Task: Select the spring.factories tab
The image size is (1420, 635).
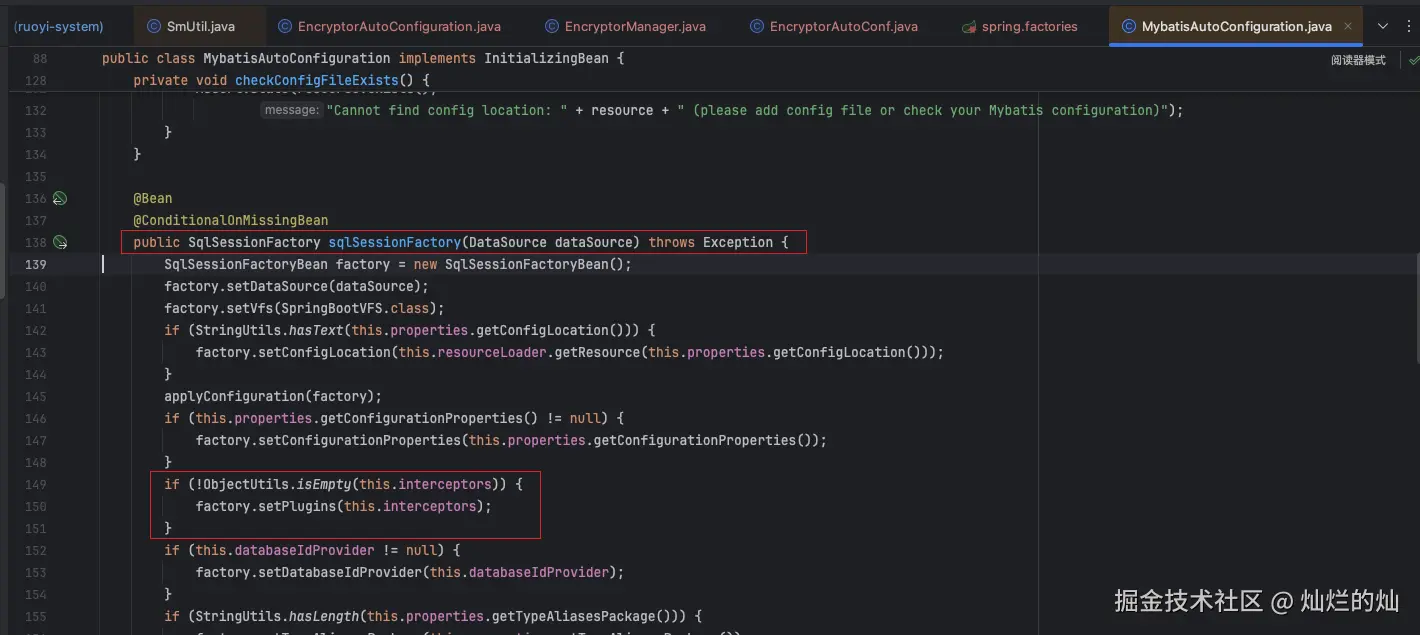Action: coord(1019,26)
